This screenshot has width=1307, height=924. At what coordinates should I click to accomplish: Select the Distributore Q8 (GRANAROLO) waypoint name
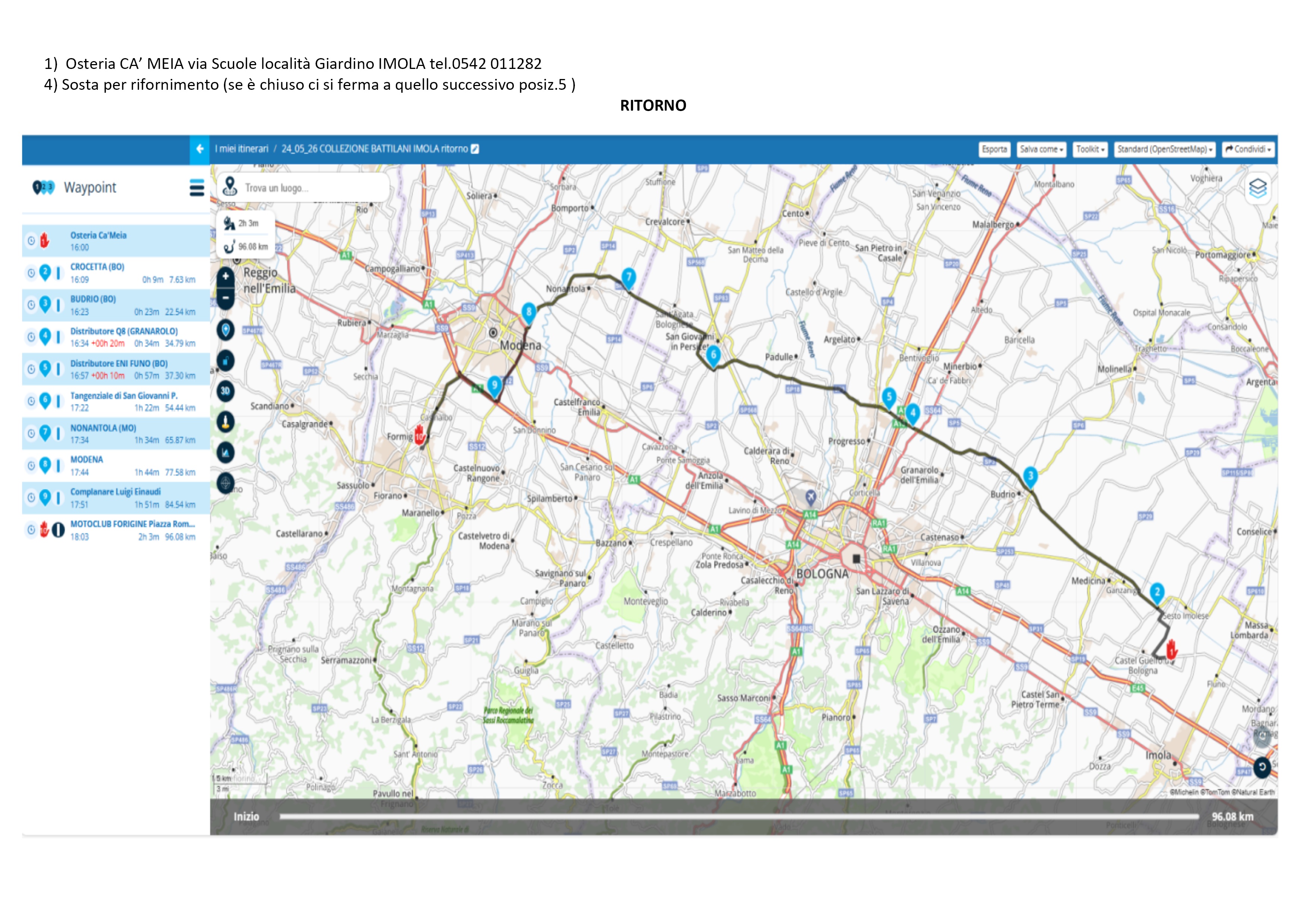coord(124,331)
